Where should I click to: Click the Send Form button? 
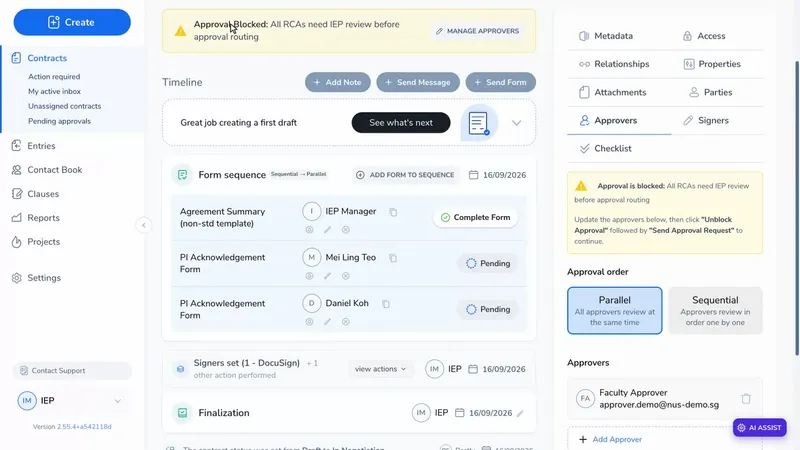pos(501,82)
